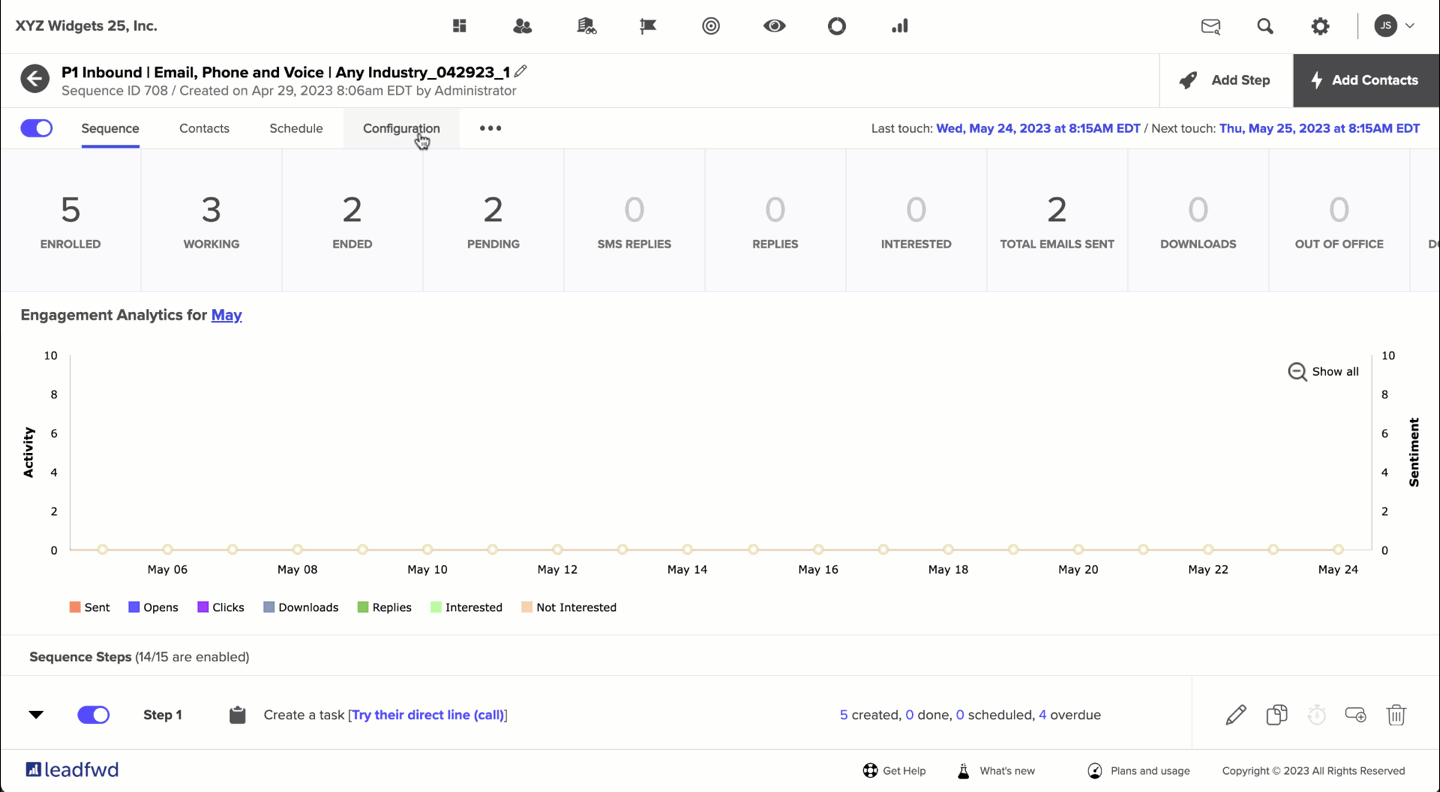This screenshot has width=1440, height=792.
Task: Toggle Sent legend series
Action: (x=89, y=607)
